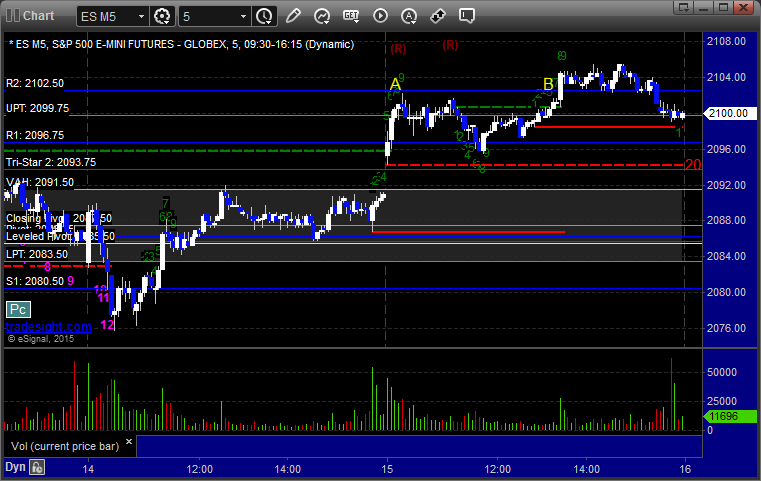
Task: Click the Pc button on chart
Action: (x=18, y=309)
